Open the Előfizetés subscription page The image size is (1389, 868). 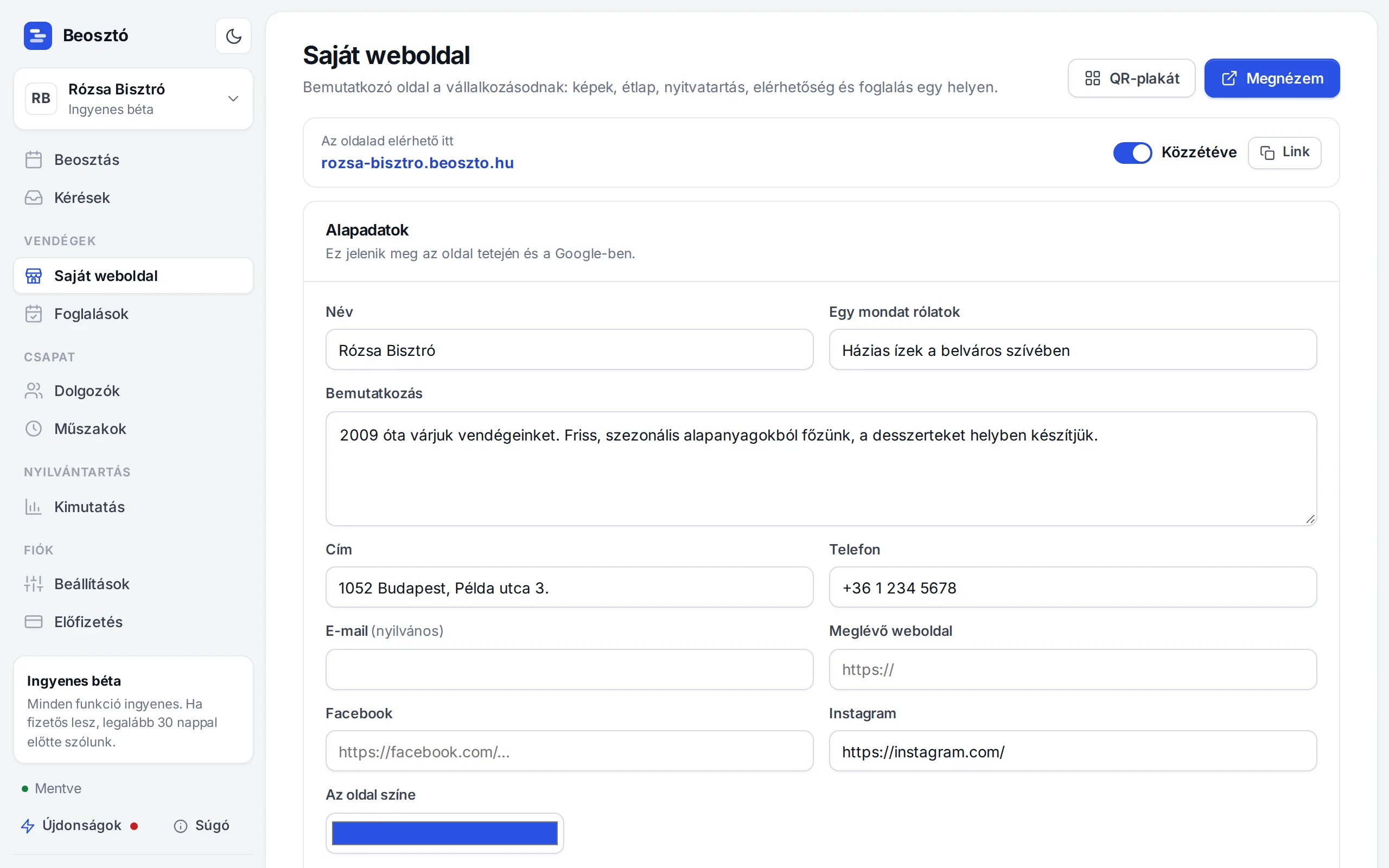pos(133,622)
